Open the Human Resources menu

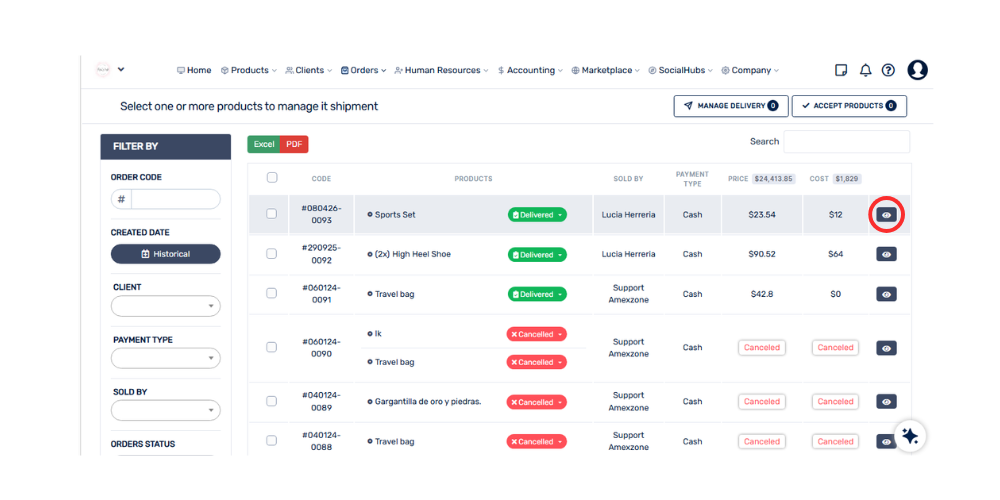441,70
